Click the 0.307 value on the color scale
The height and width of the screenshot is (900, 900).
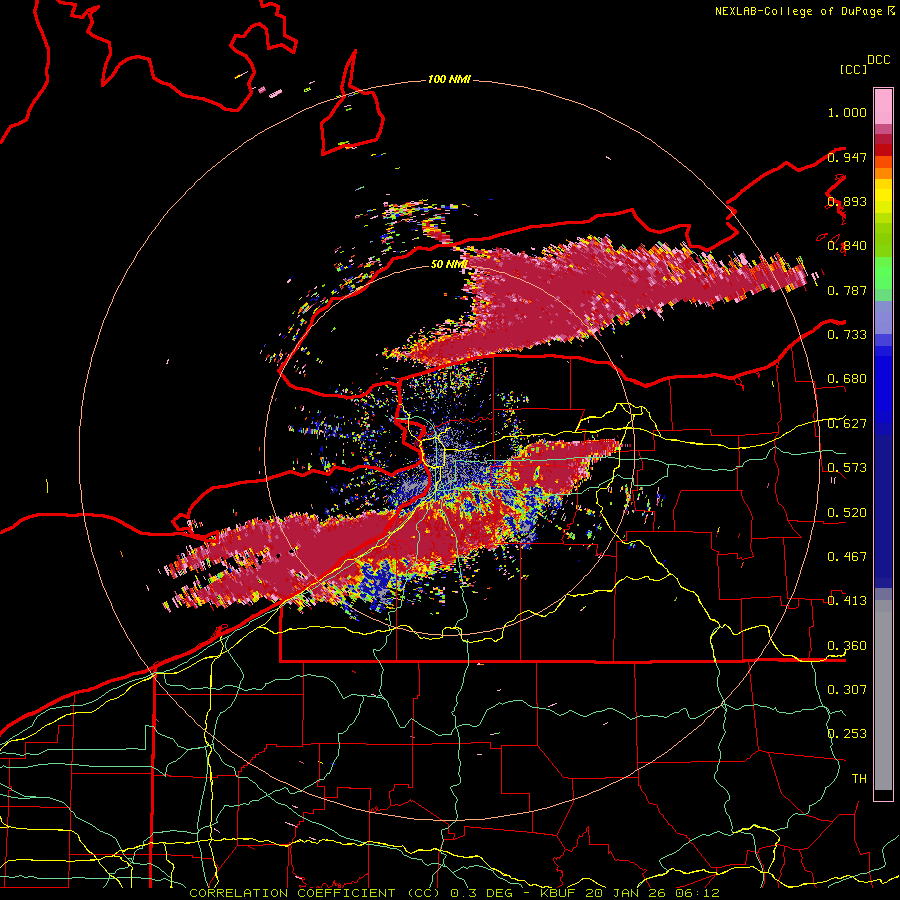click(847, 689)
